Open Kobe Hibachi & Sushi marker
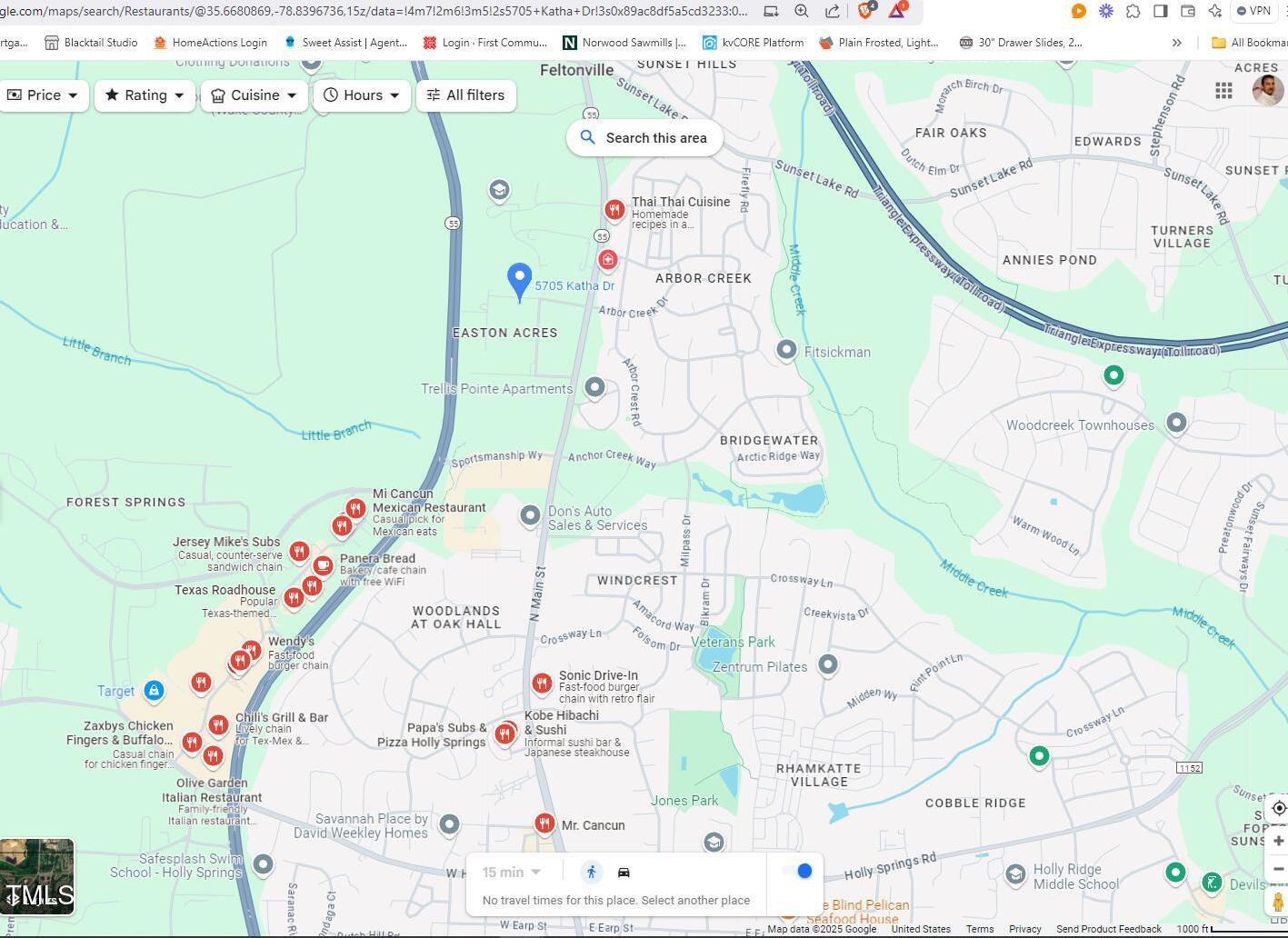 click(x=504, y=734)
